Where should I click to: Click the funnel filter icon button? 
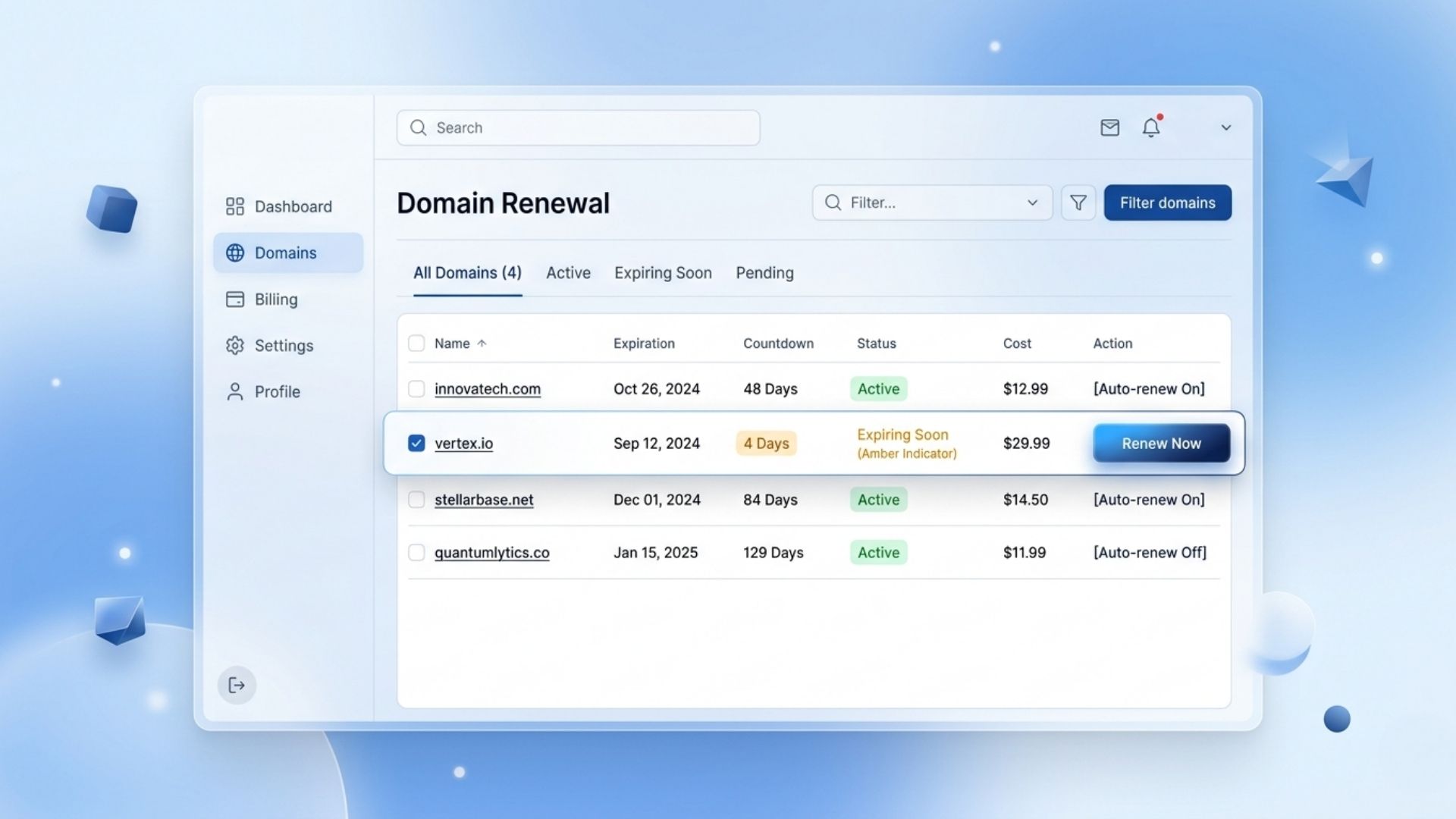[x=1078, y=202]
